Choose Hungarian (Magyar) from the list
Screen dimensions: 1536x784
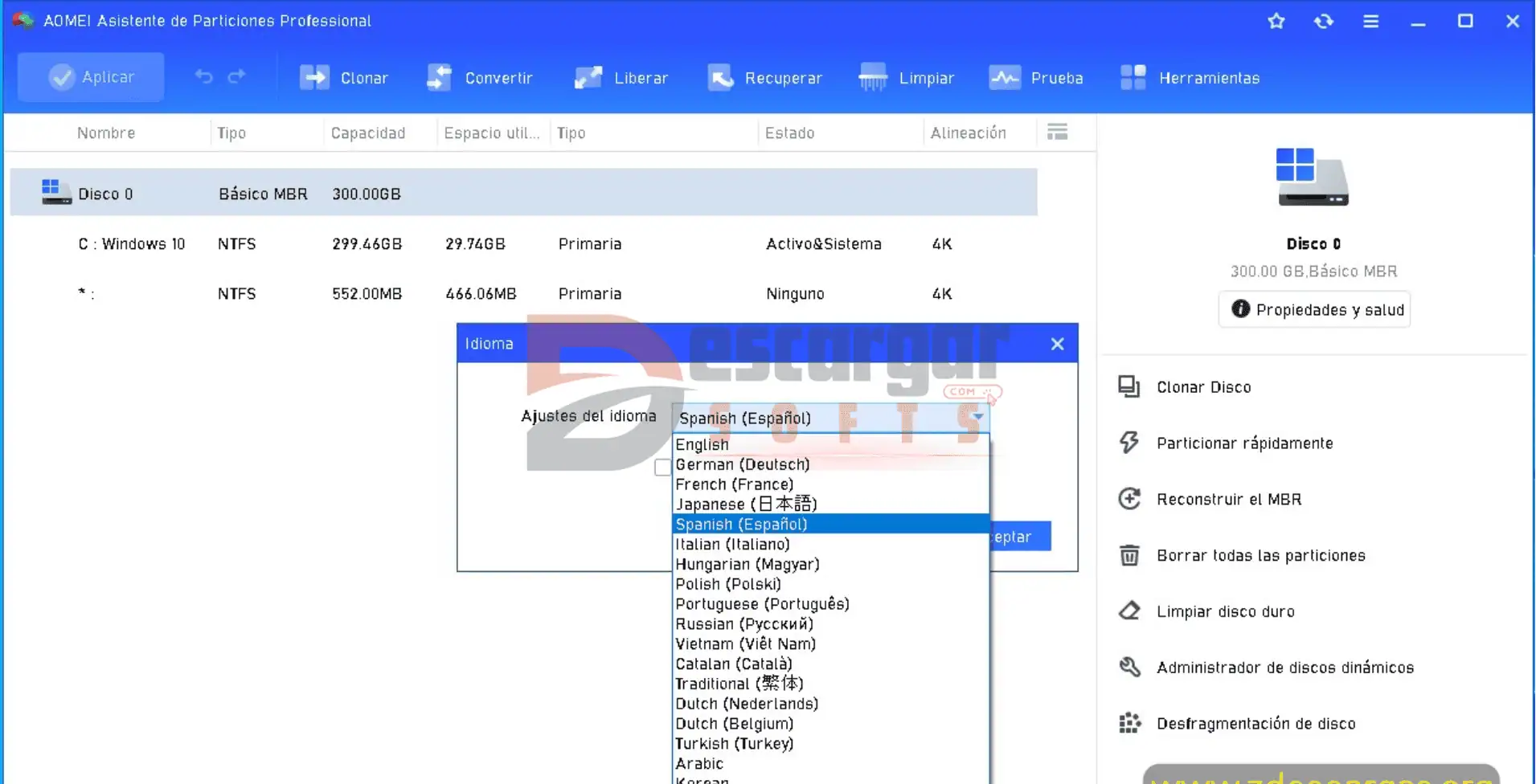(830, 564)
